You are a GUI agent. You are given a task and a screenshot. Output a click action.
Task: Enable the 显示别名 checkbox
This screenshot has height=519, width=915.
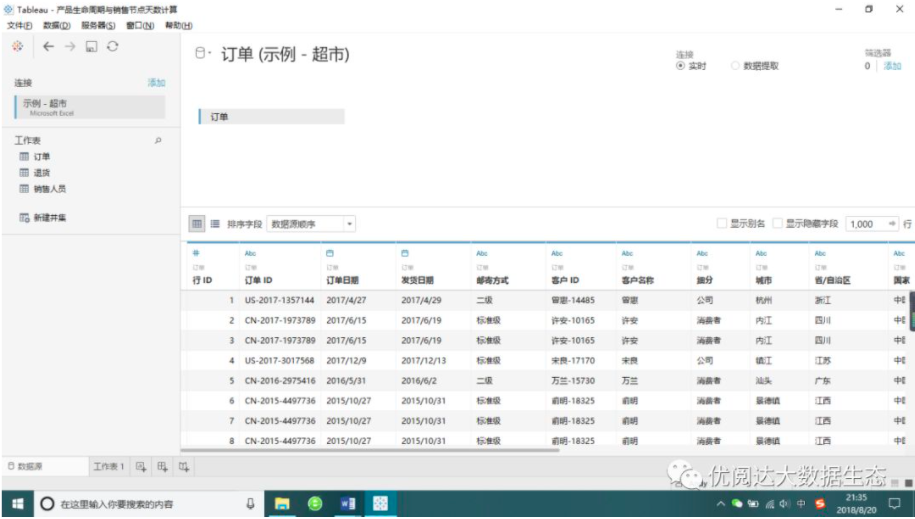pos(721,224)
